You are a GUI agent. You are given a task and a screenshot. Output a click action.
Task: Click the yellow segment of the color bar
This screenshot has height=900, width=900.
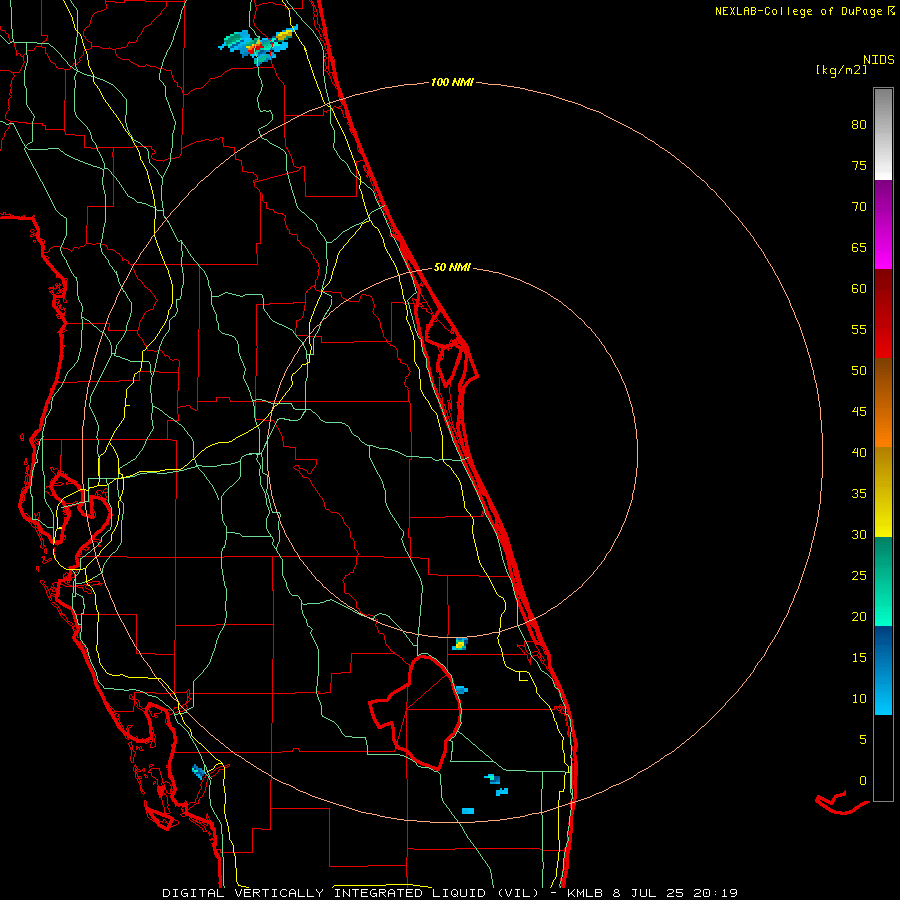[x=883, y=492]
